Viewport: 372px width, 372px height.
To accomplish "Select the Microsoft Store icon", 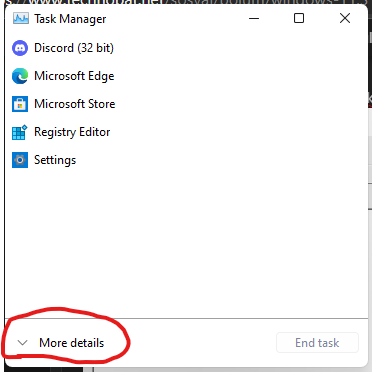I will (x=20, y=104).
